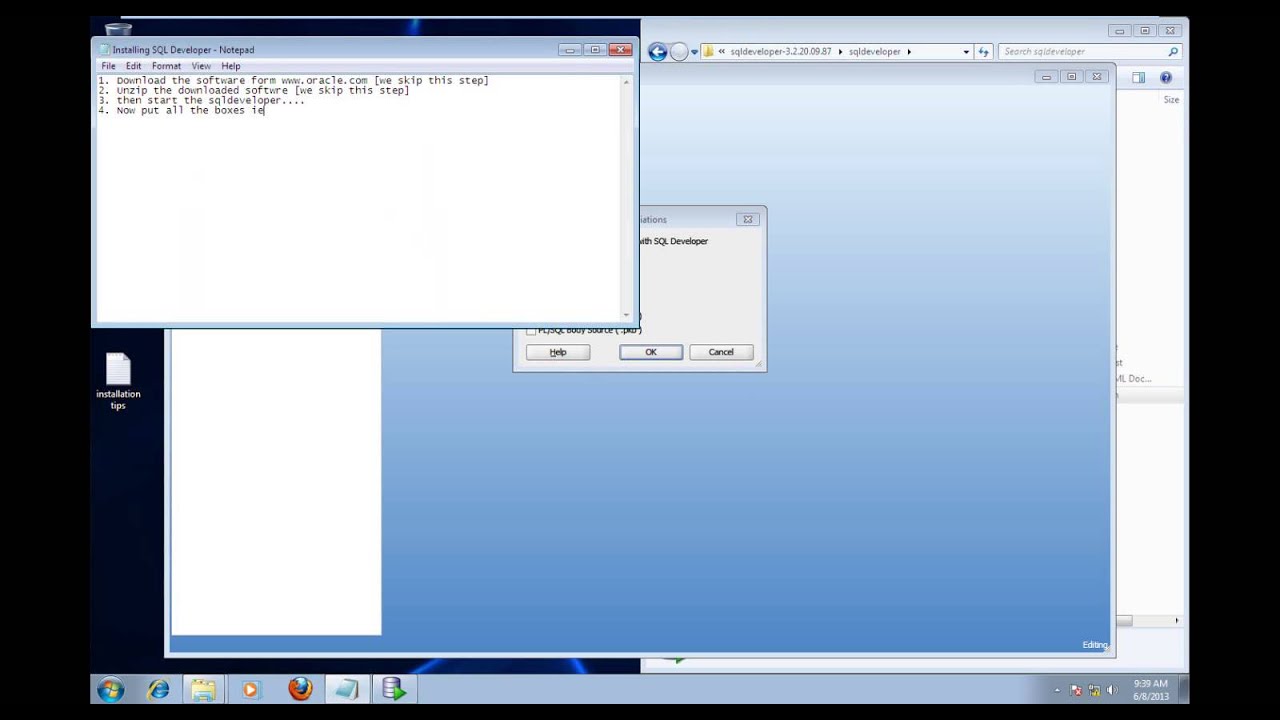Open Notepad's Format menu

point(166,66)
